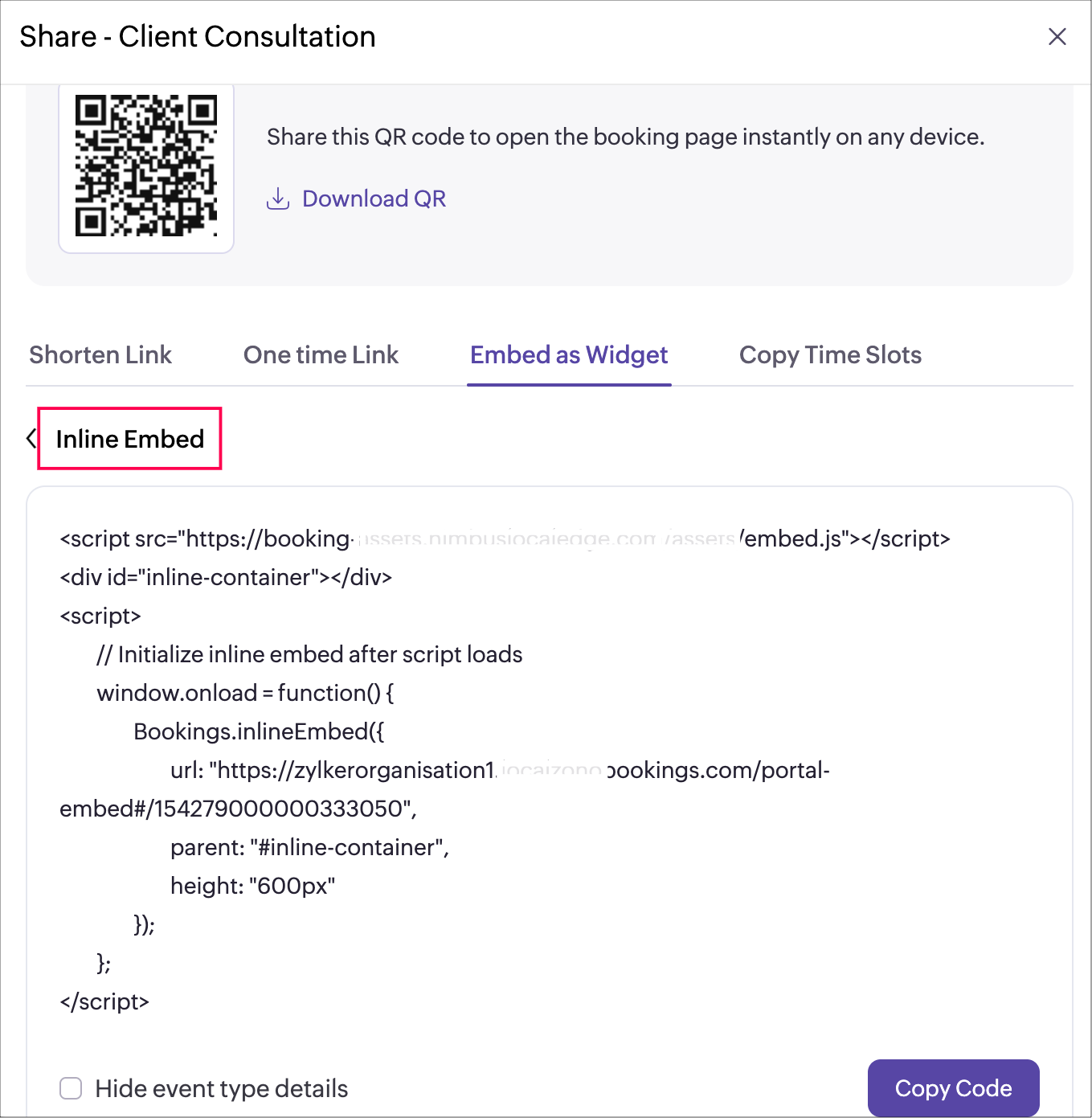
Task: Click the script src embed.js code line
Action: point(505,539)
